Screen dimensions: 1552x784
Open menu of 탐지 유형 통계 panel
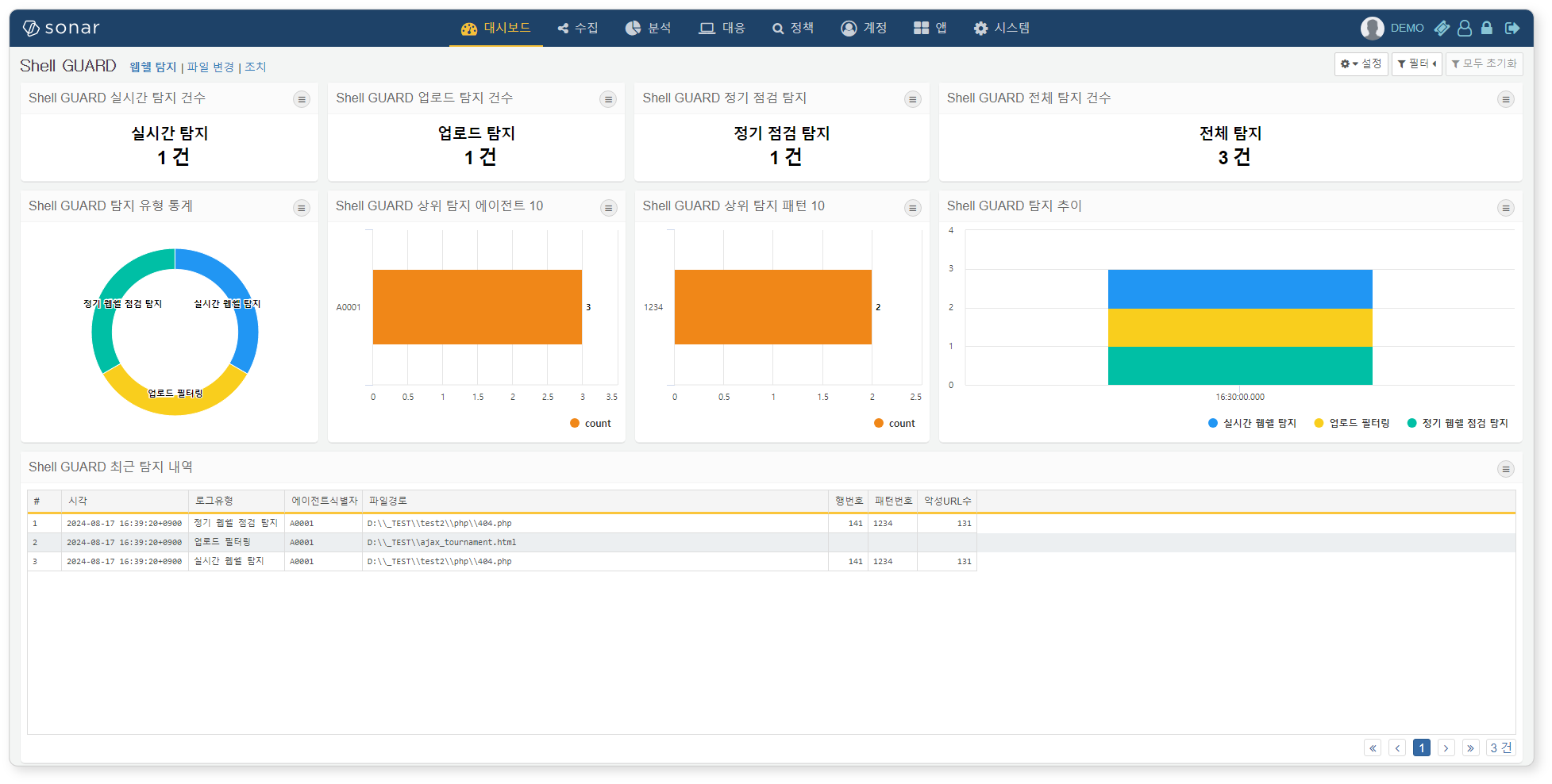tap(302, 208)
